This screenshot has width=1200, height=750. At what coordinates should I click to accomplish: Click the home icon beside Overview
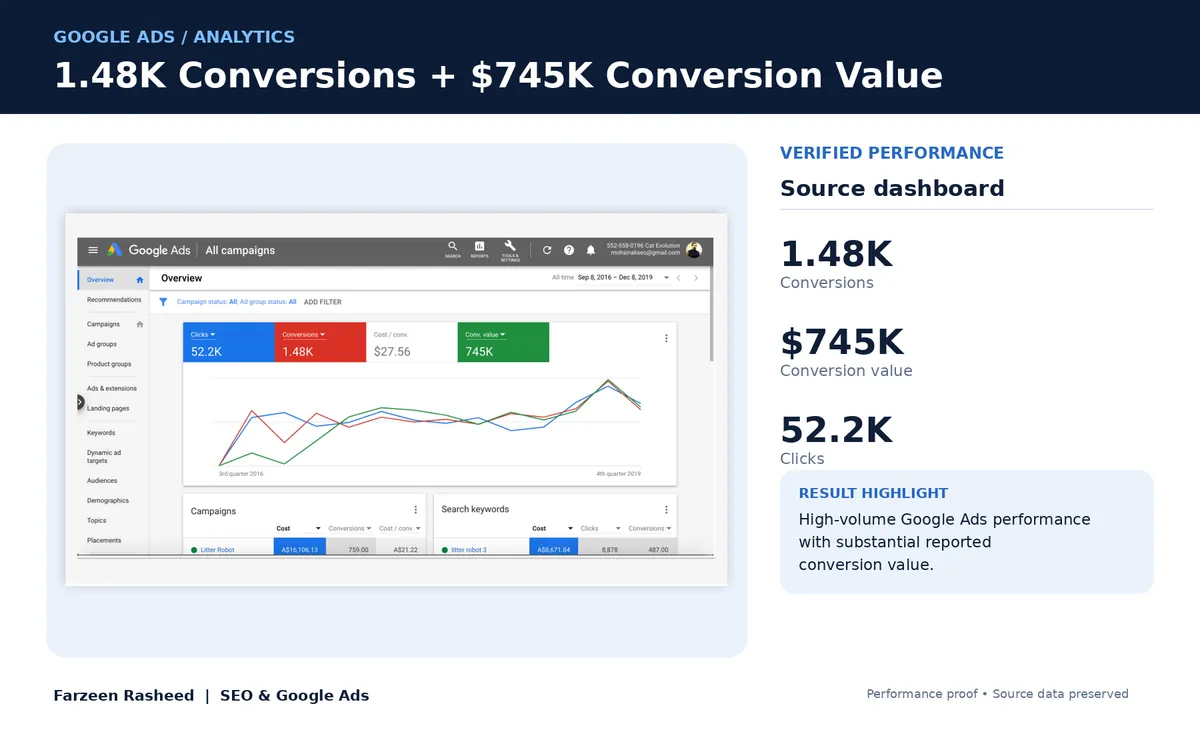(x=140, y=280)
